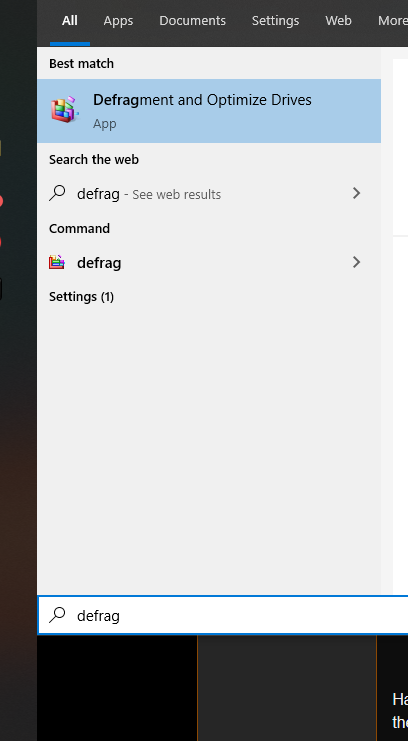
Task: Click the colorful defrag command icon
Action: (57, 262)
